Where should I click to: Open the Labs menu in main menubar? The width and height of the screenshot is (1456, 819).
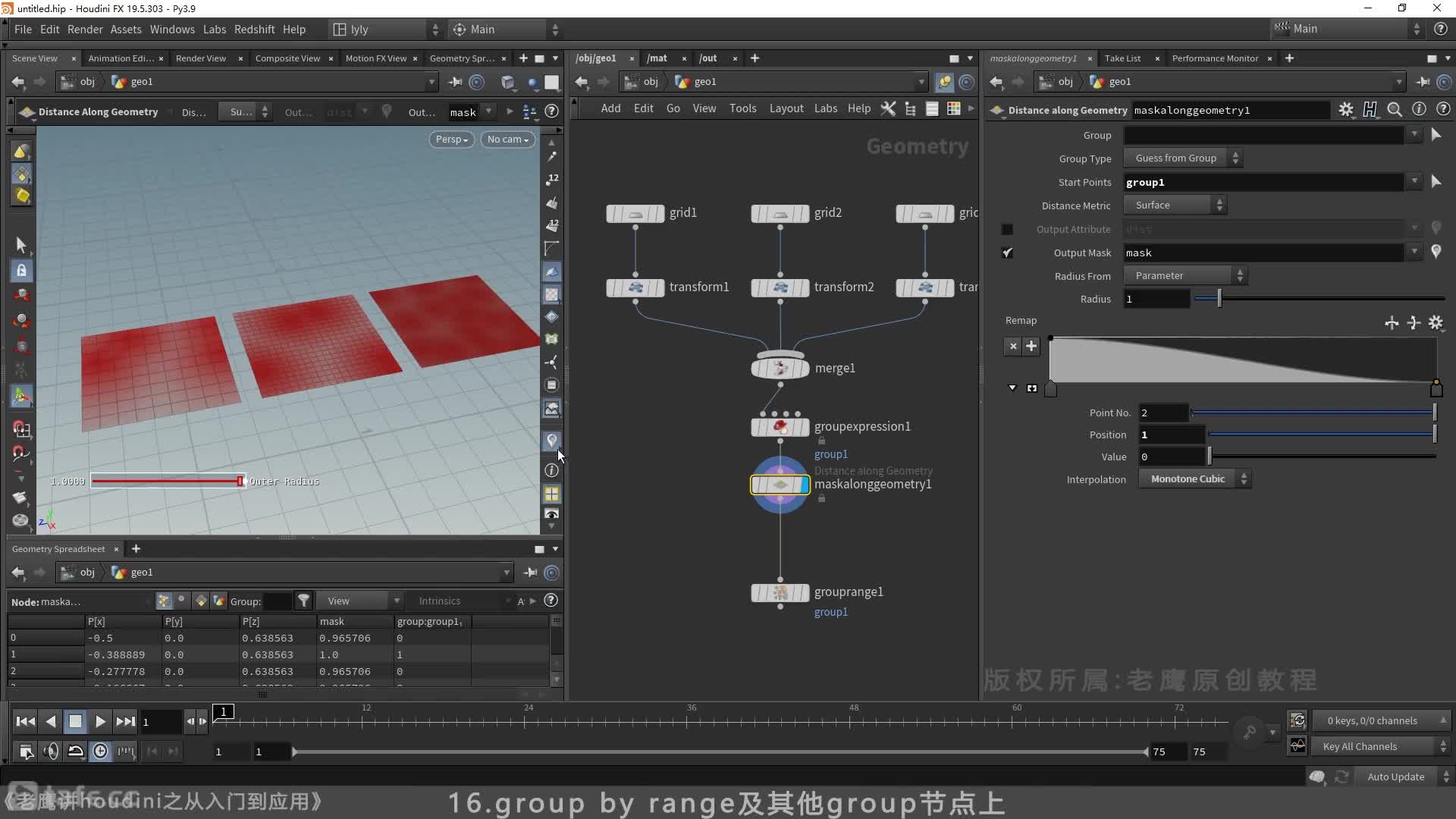click(x=215, y=30)
